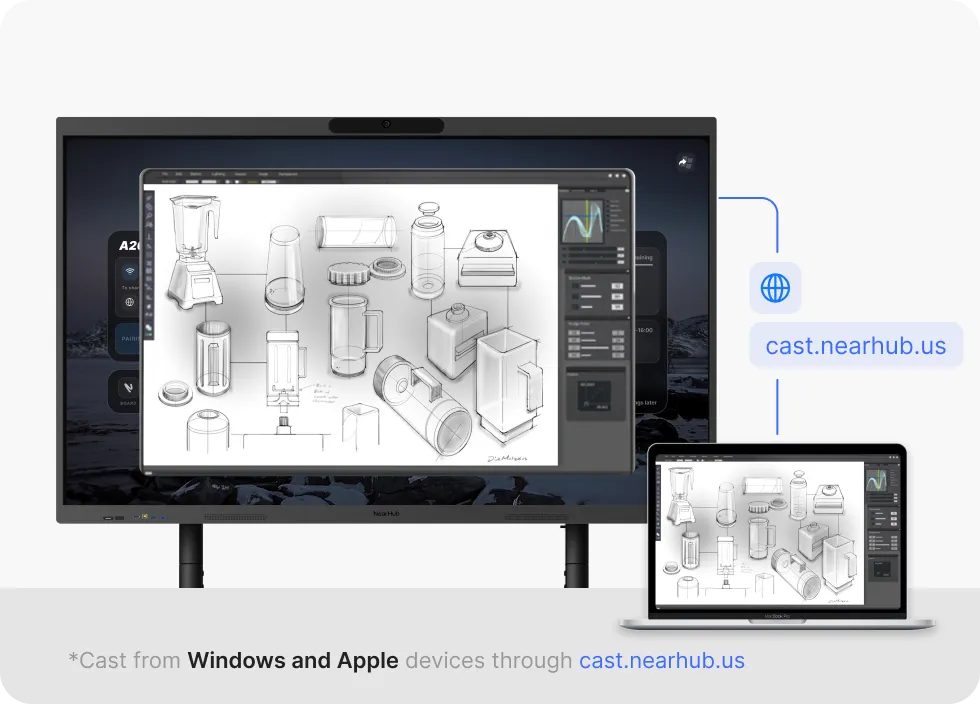Click the curves graph thumbnail in the right panel
The height and width of the screenshot is (704, 980).
[x=585, y=219]
